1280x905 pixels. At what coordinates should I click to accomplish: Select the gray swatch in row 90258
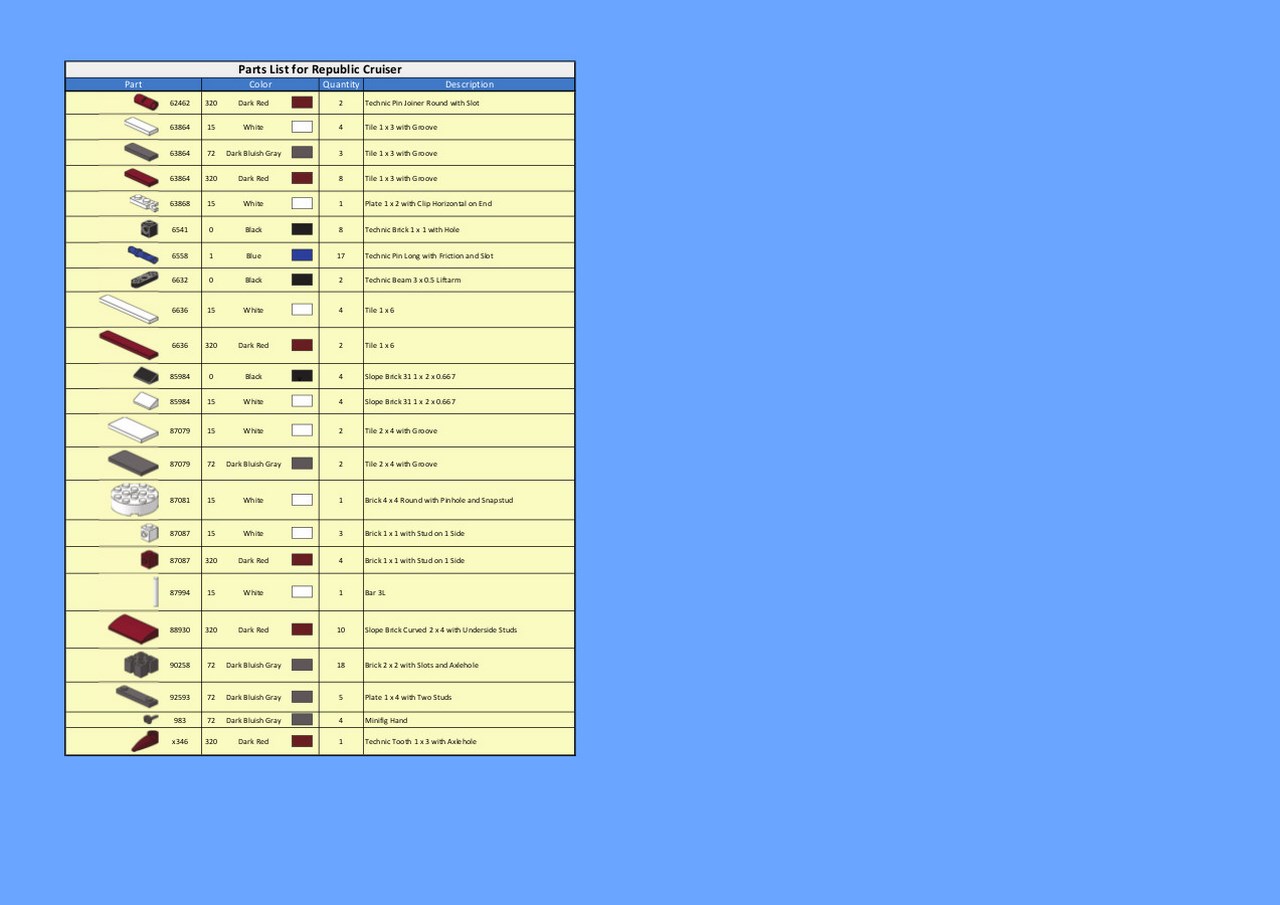(x=302, y=664)
